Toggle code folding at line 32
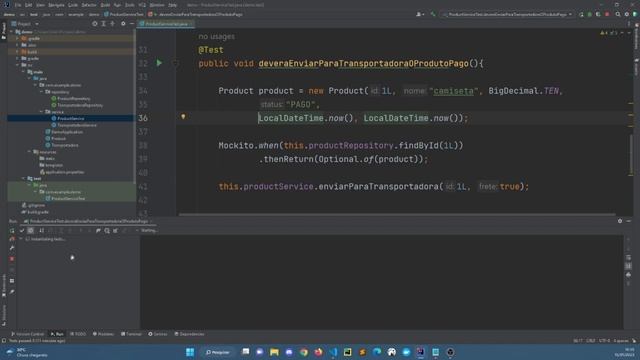This screenshot has width=640, height=360. click(x=175, y=63)
